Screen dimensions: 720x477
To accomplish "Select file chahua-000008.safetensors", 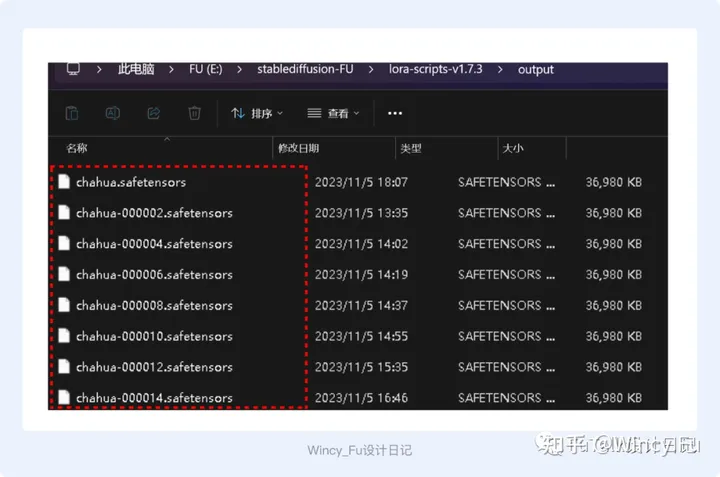I will (154, 306).
